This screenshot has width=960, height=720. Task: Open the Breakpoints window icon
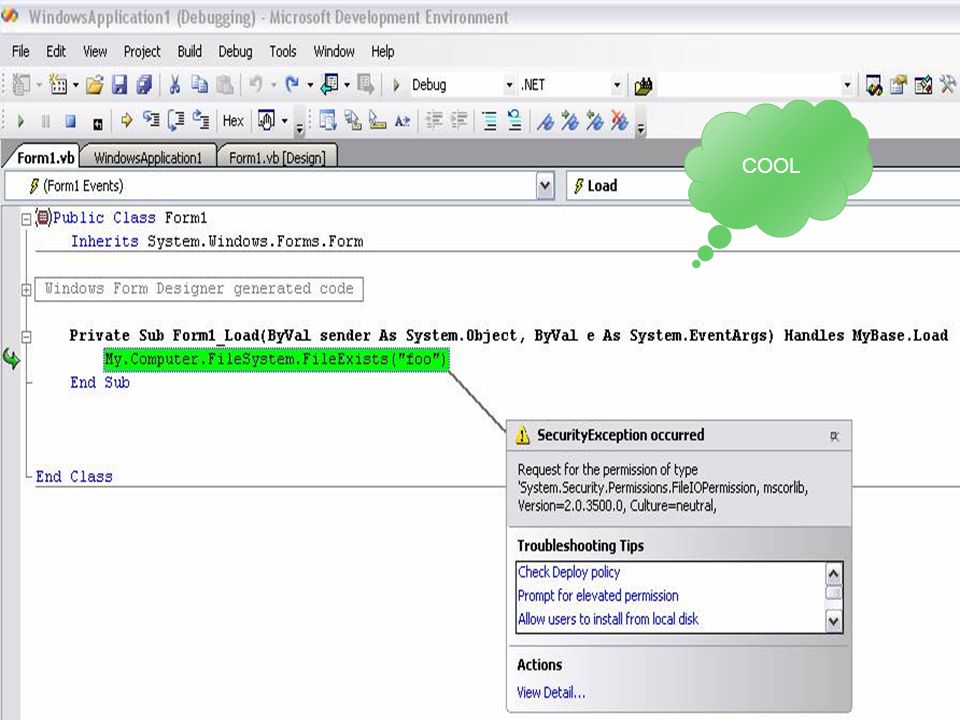pyautogui.click(x=266, y=121)
